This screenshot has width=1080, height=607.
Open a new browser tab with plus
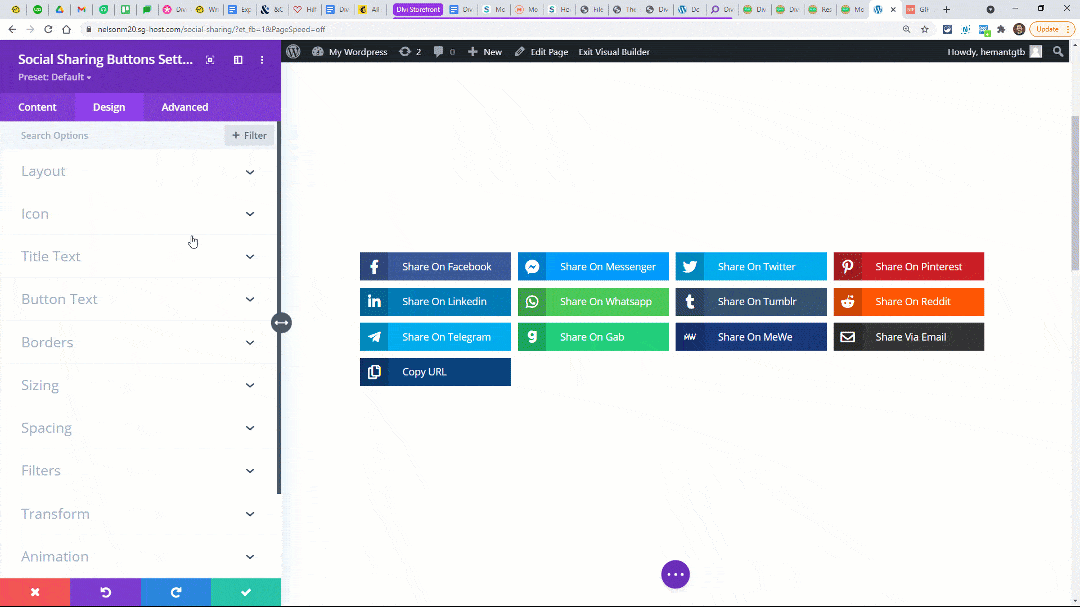(x=946, y=10)
